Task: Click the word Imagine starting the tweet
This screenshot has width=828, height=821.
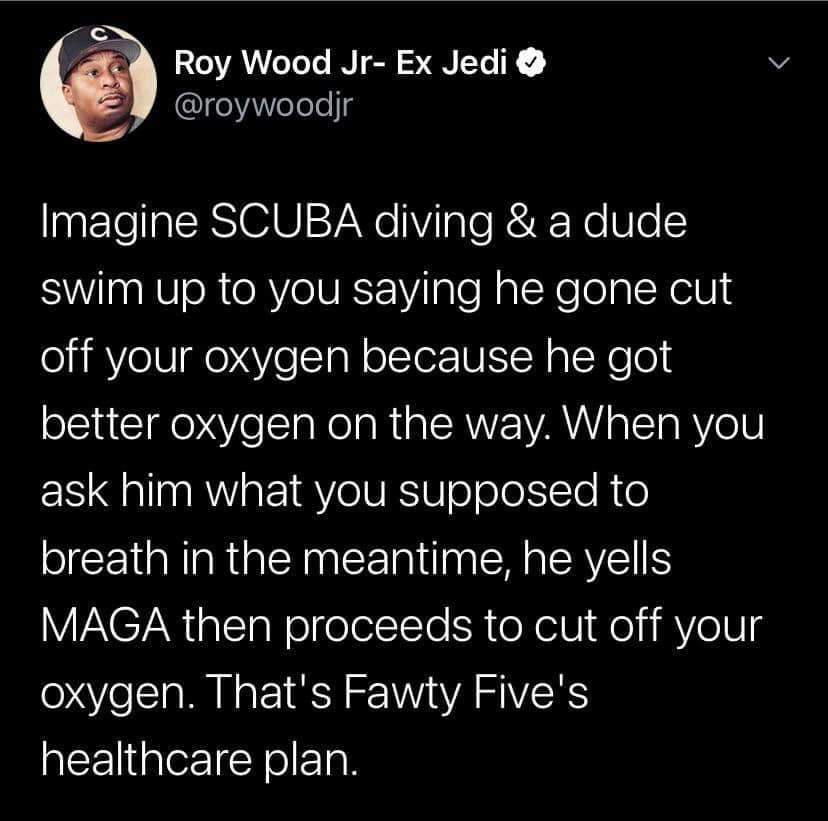Action: (119, 222)
